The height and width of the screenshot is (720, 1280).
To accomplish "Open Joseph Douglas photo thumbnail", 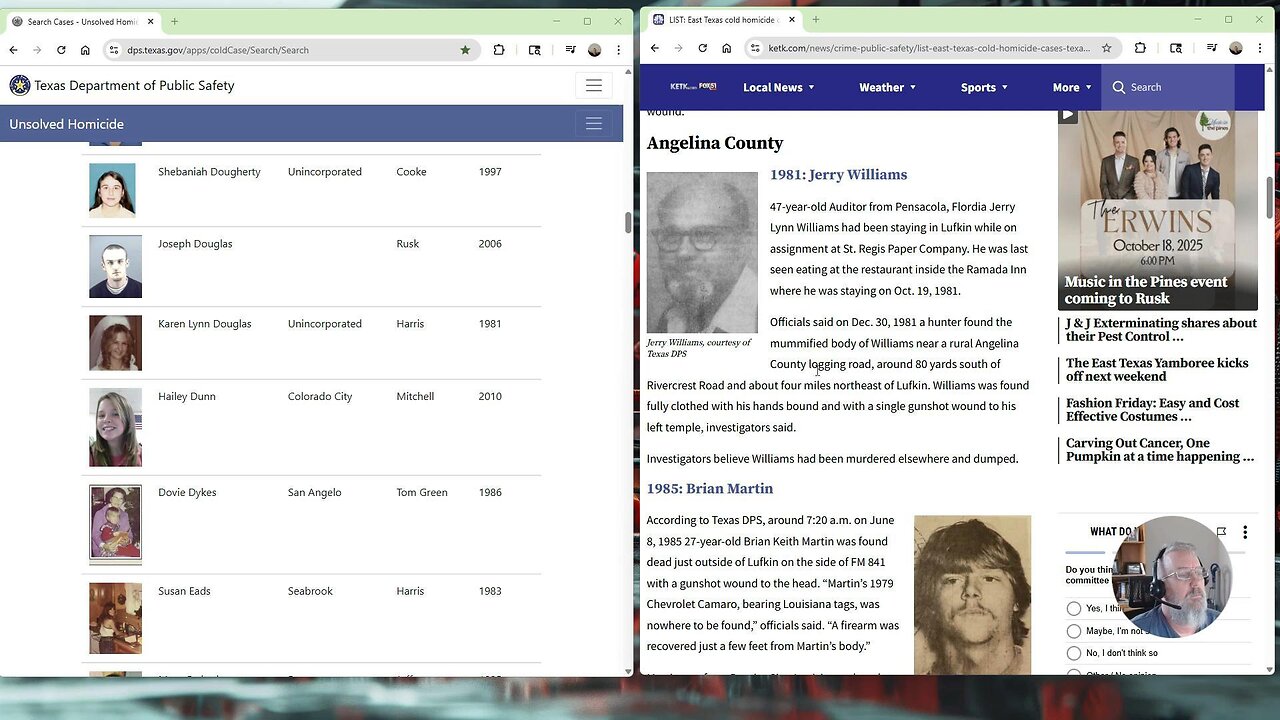I will [x=115, y=266].
